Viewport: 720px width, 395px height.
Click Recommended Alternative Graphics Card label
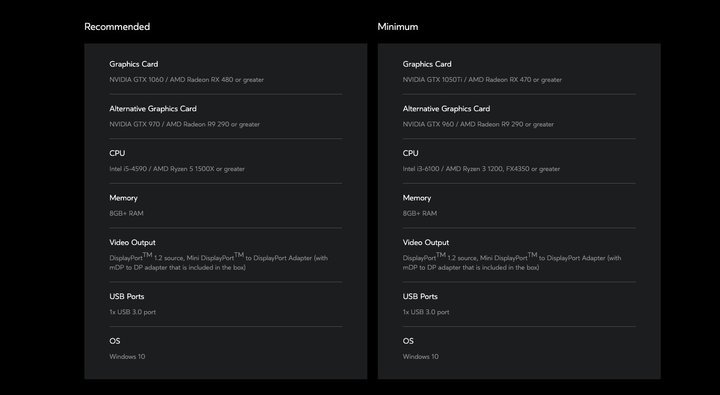pyautogui.click(x=153, y=109)
